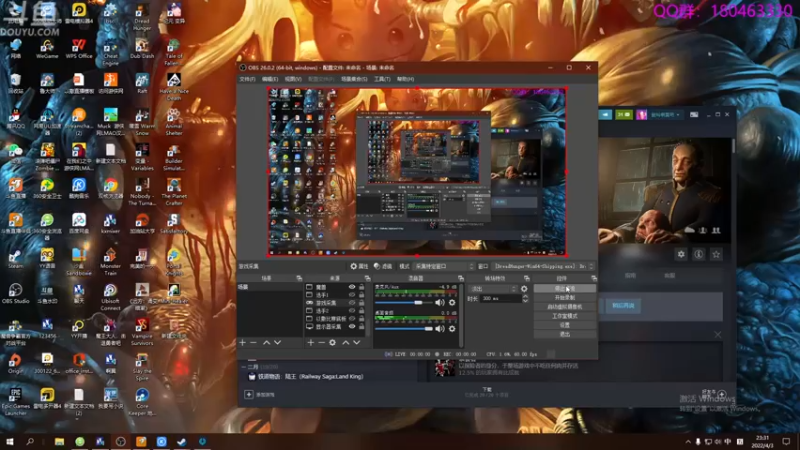This screenshot has width=800, height=450.
Task: Open the Vampire Survivors desktop shortcut
Action: tap(142, 332)
